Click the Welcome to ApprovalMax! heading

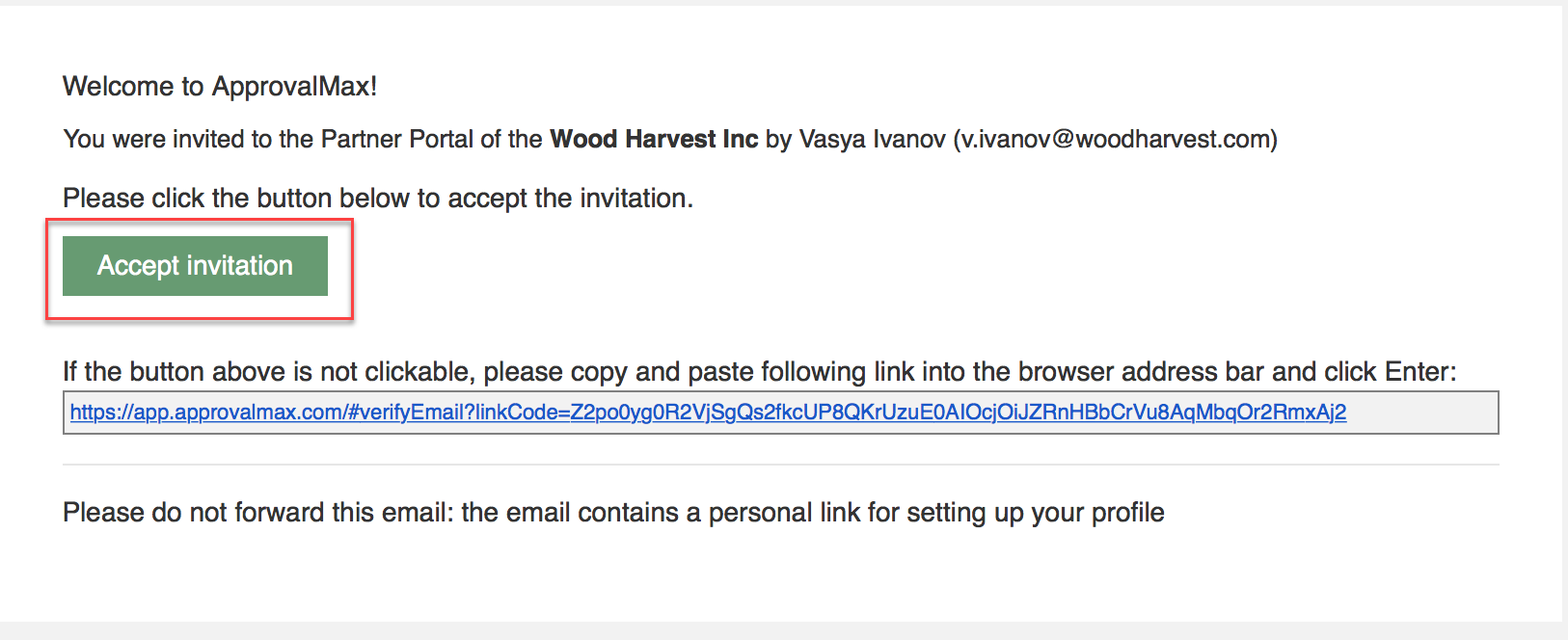click(x=220, y=87)
